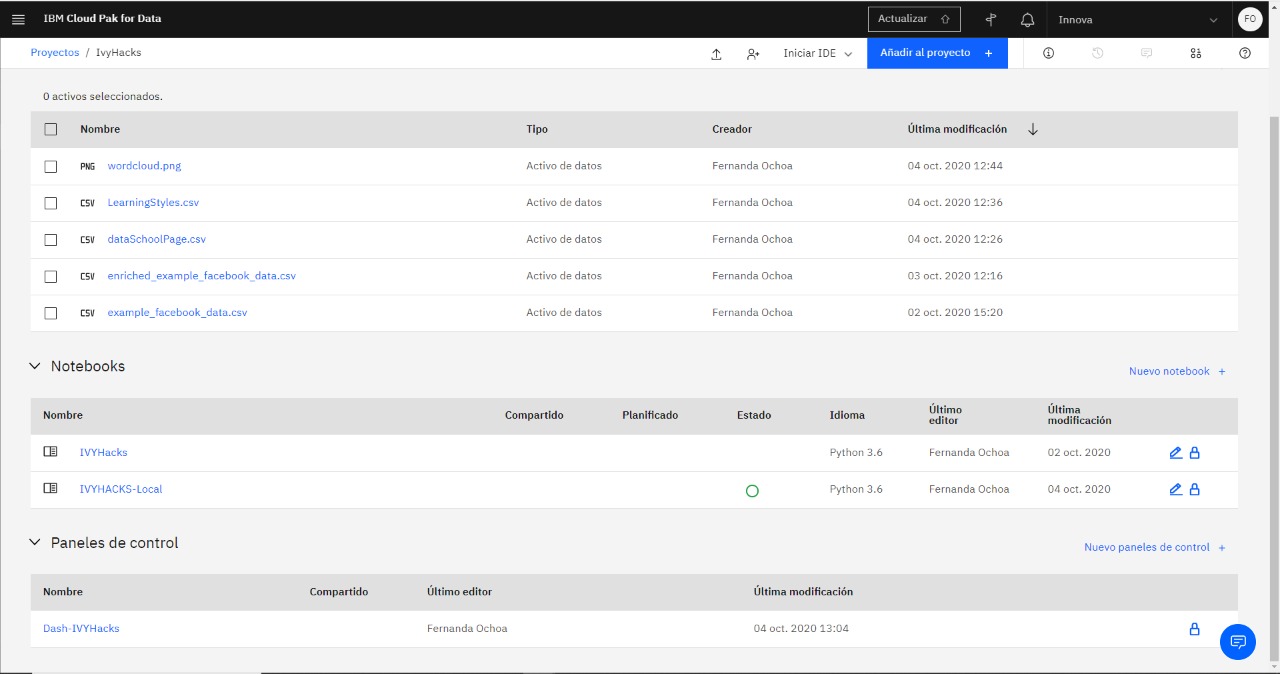Click the Idioma column header

point(847,415)
